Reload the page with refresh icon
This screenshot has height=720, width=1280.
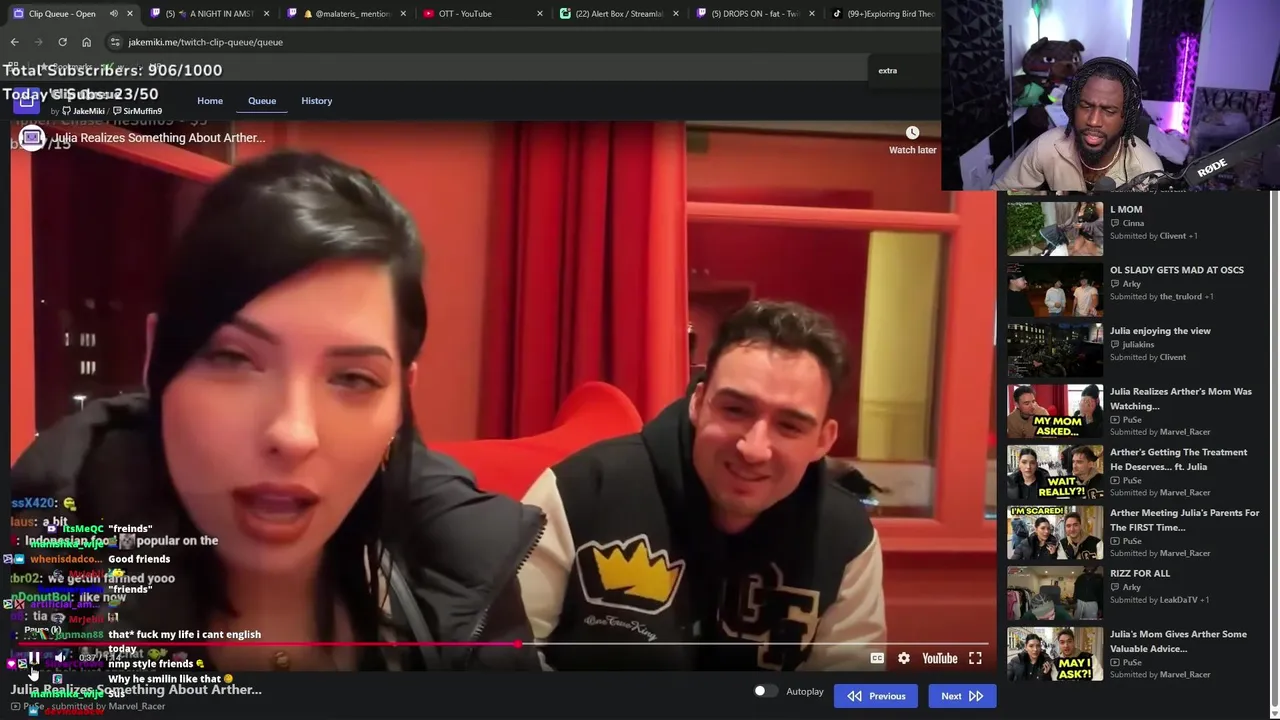point(62,42)
